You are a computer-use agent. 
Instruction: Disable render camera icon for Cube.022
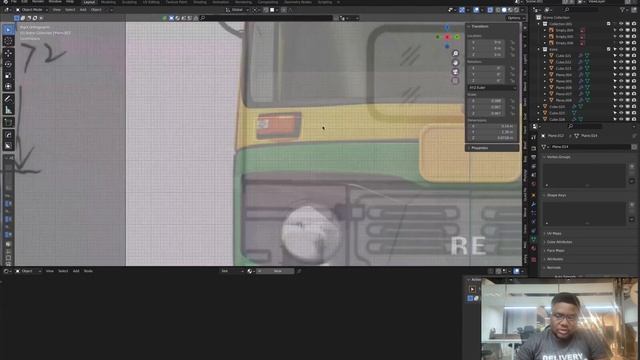634,62
